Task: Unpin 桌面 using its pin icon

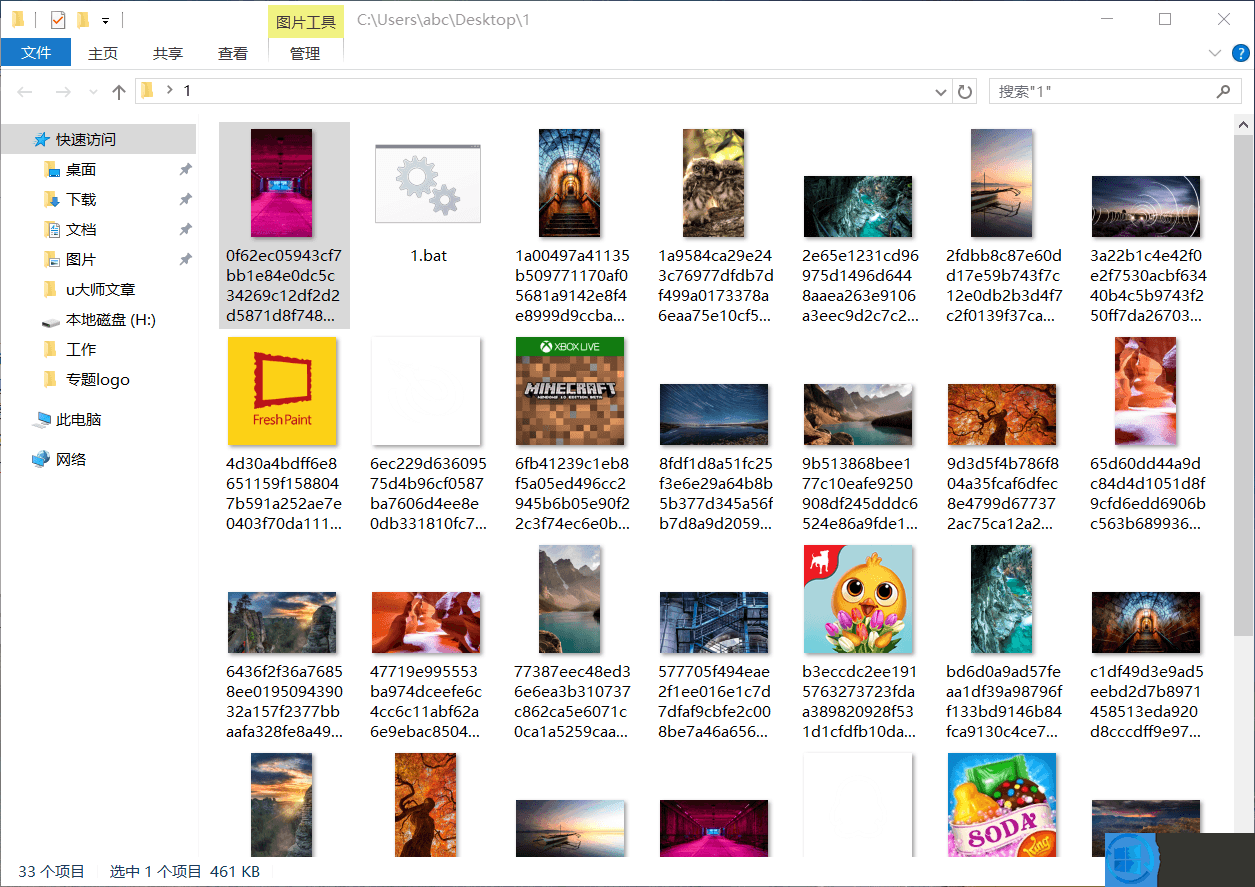Action: (x=185, y=170)
